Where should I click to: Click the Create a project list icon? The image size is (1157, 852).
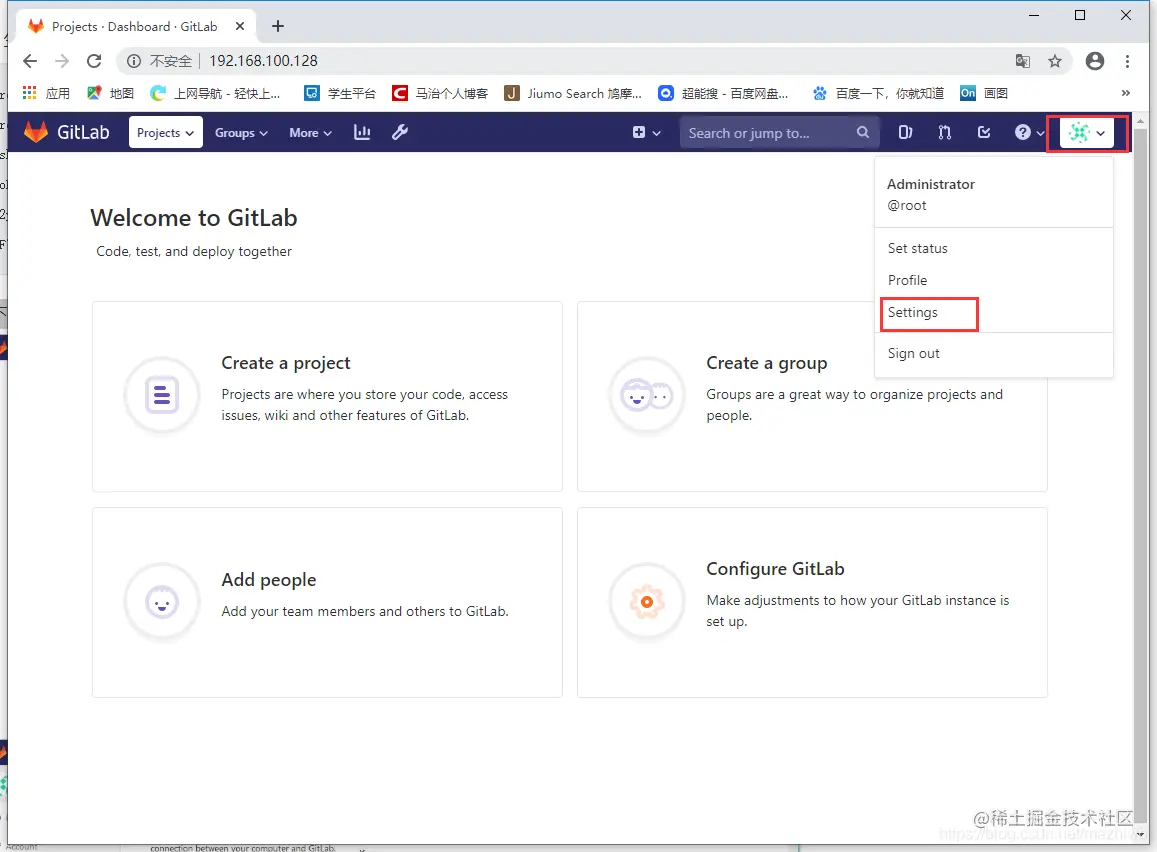pos(162,395)
